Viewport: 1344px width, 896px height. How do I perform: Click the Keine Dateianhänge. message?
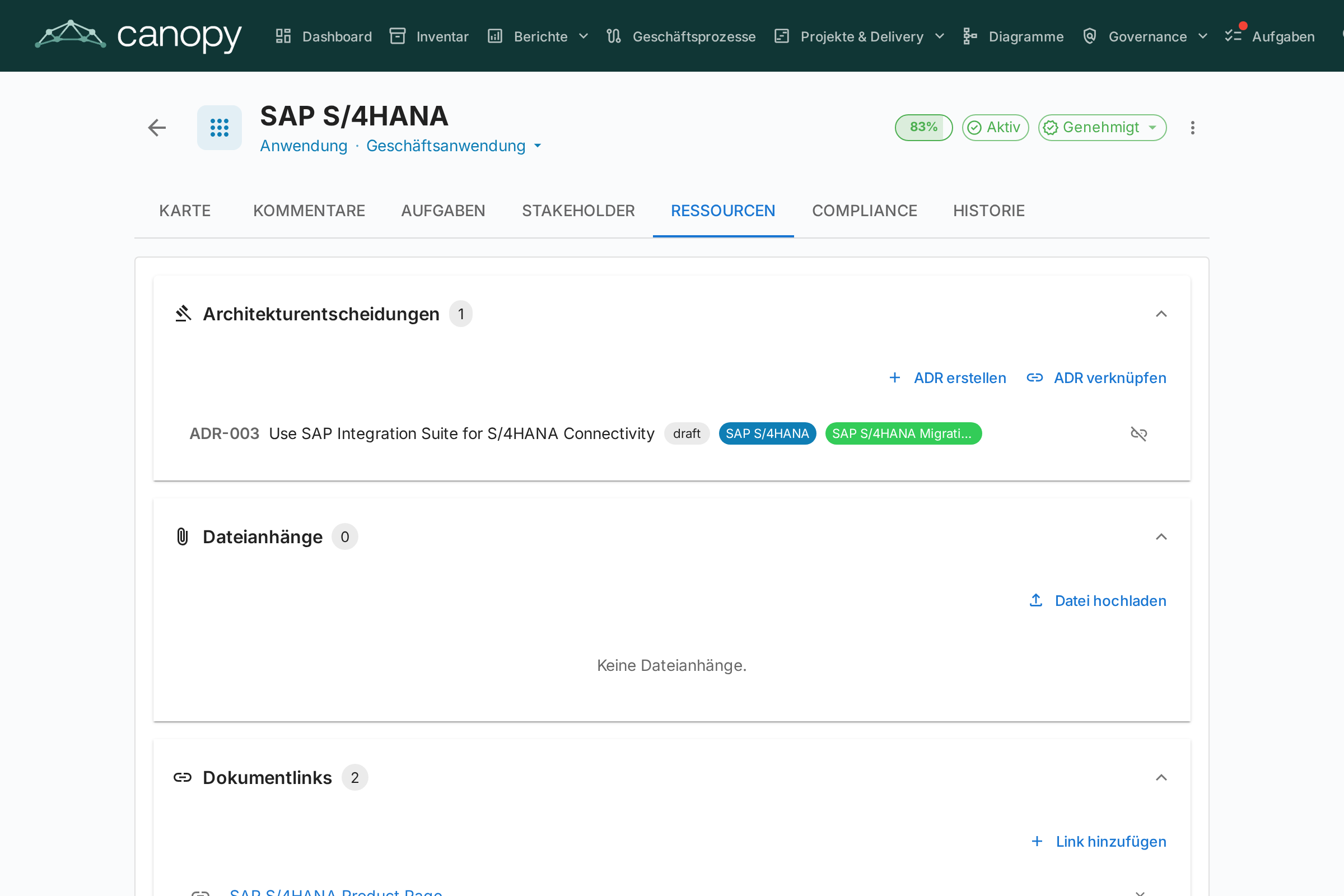(672, 665)
